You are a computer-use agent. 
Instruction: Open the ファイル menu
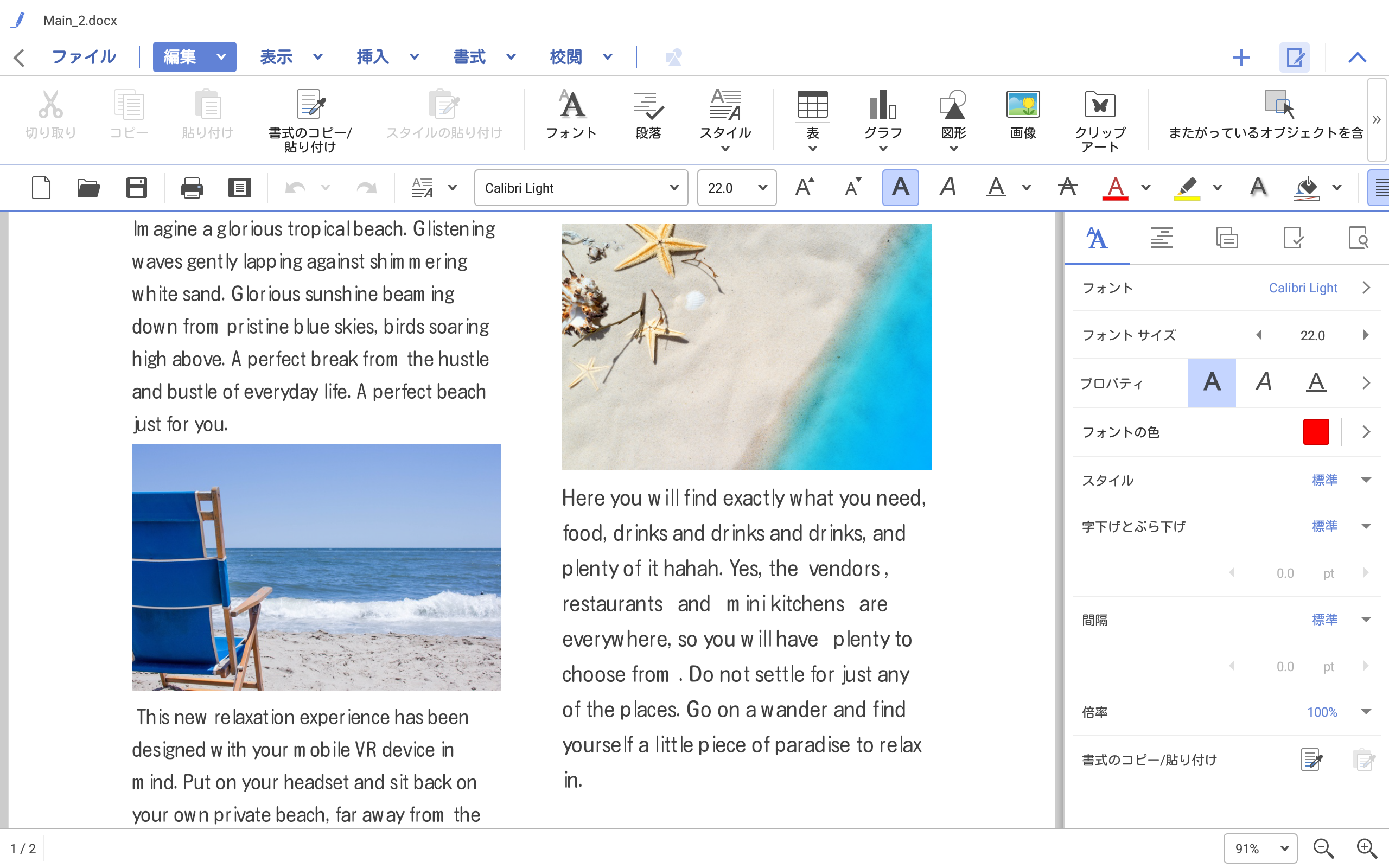pos(84,57)
